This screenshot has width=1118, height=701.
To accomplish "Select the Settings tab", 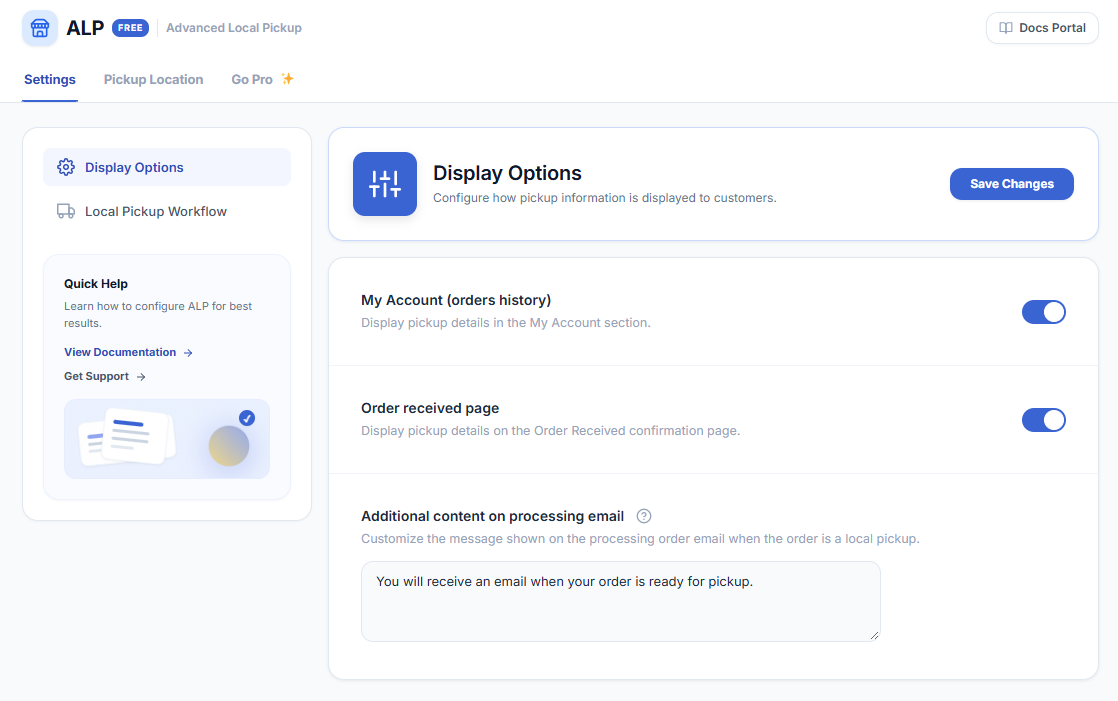I will 50,79.
